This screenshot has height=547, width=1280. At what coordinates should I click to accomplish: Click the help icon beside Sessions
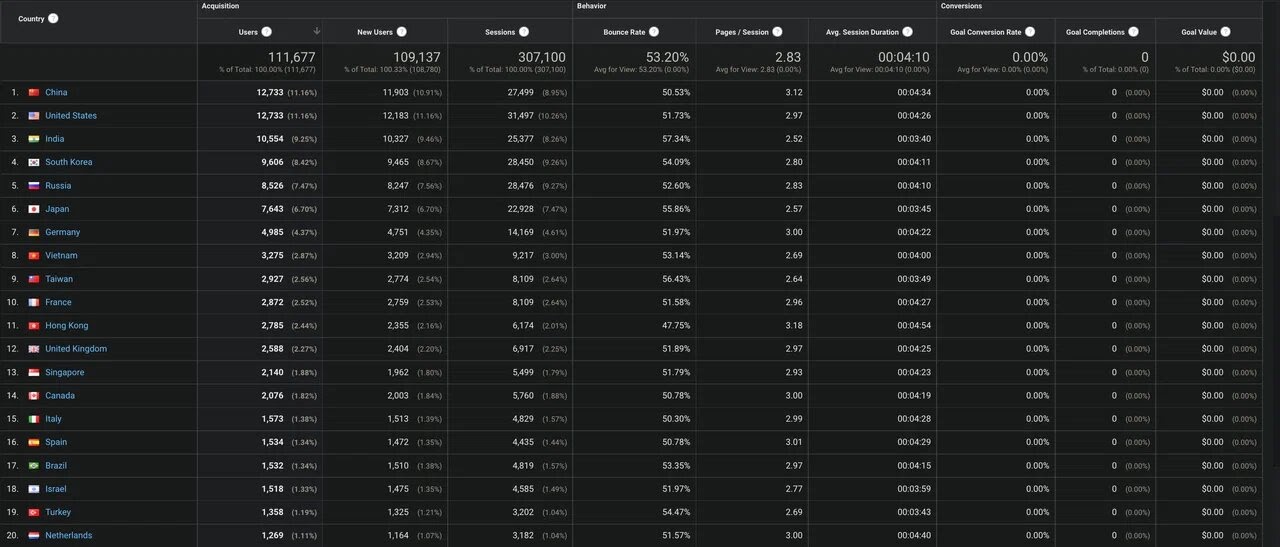524,32
